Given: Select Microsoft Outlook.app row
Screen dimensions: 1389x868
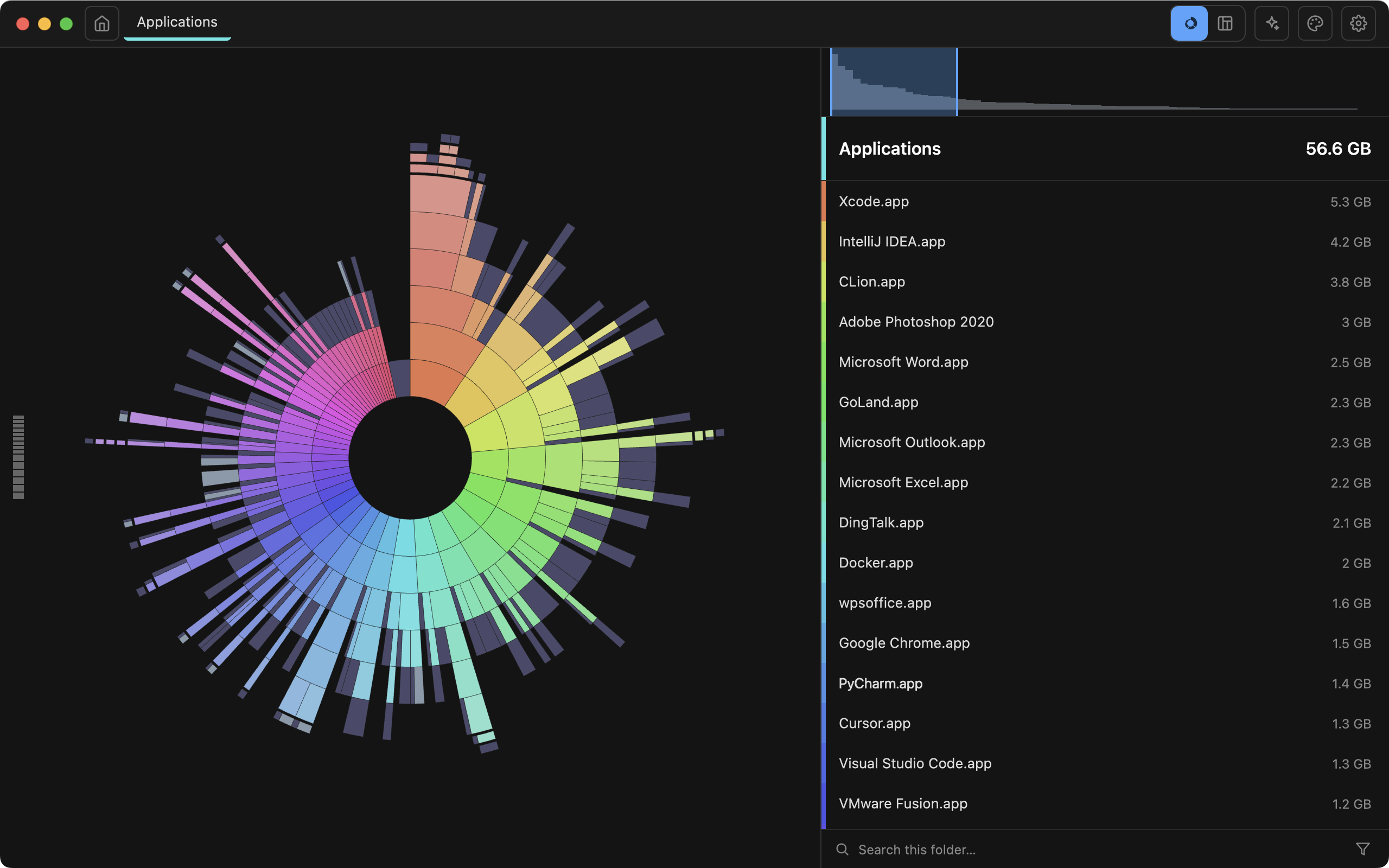Looking at the screenshot, I should tap(1105, 443).
